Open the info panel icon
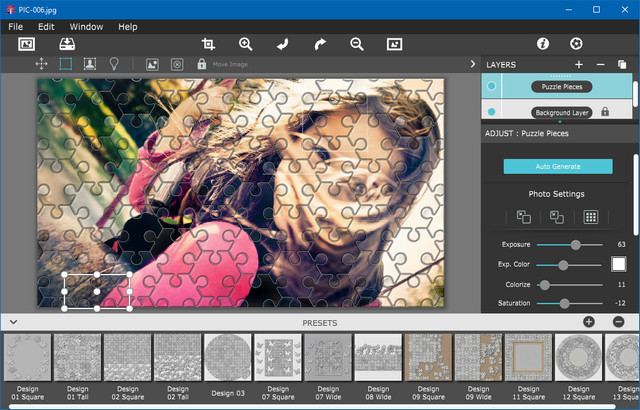 tap(543, 44)
